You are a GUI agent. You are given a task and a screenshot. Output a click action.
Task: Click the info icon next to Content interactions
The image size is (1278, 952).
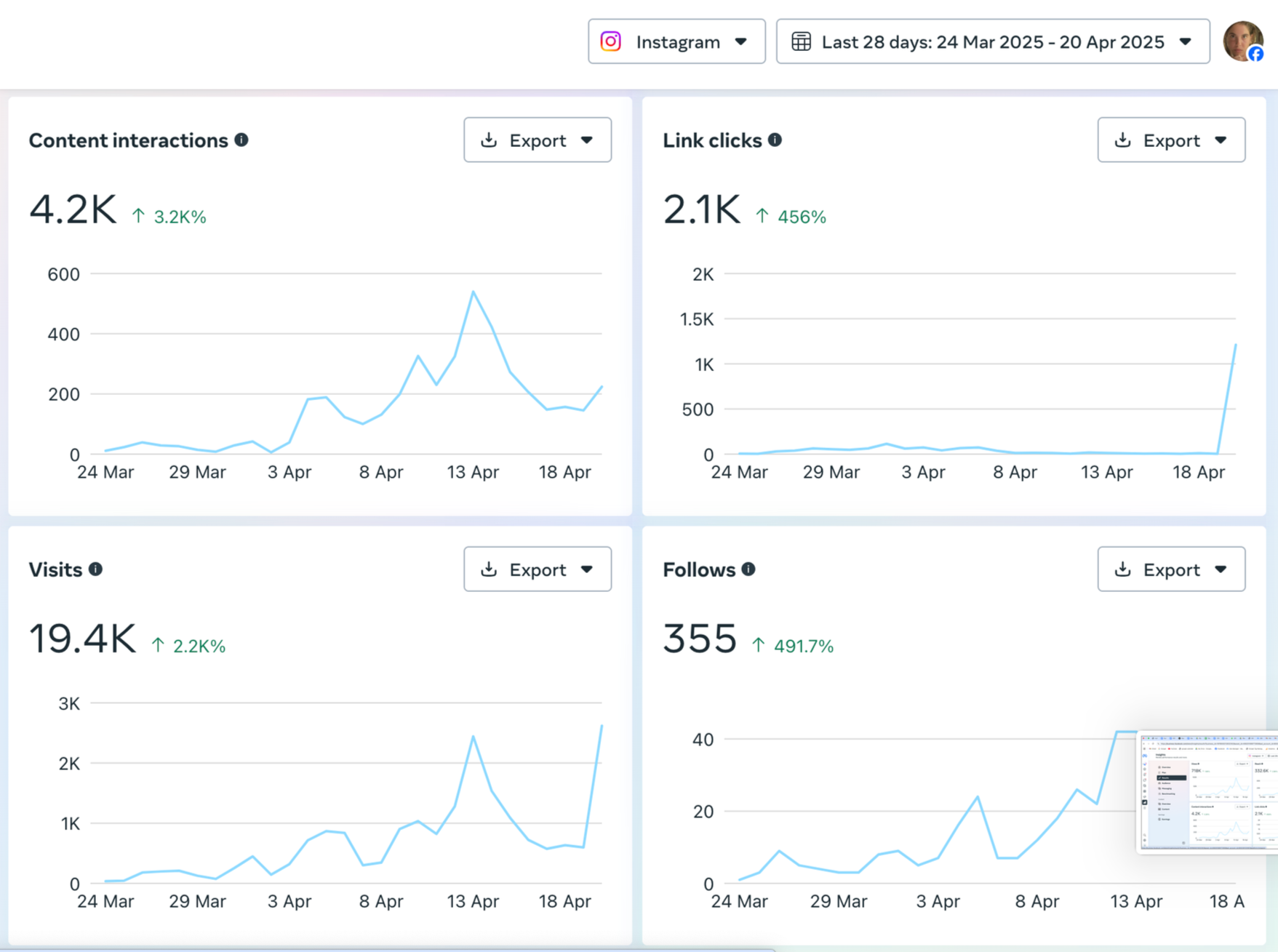coord(241,140)
